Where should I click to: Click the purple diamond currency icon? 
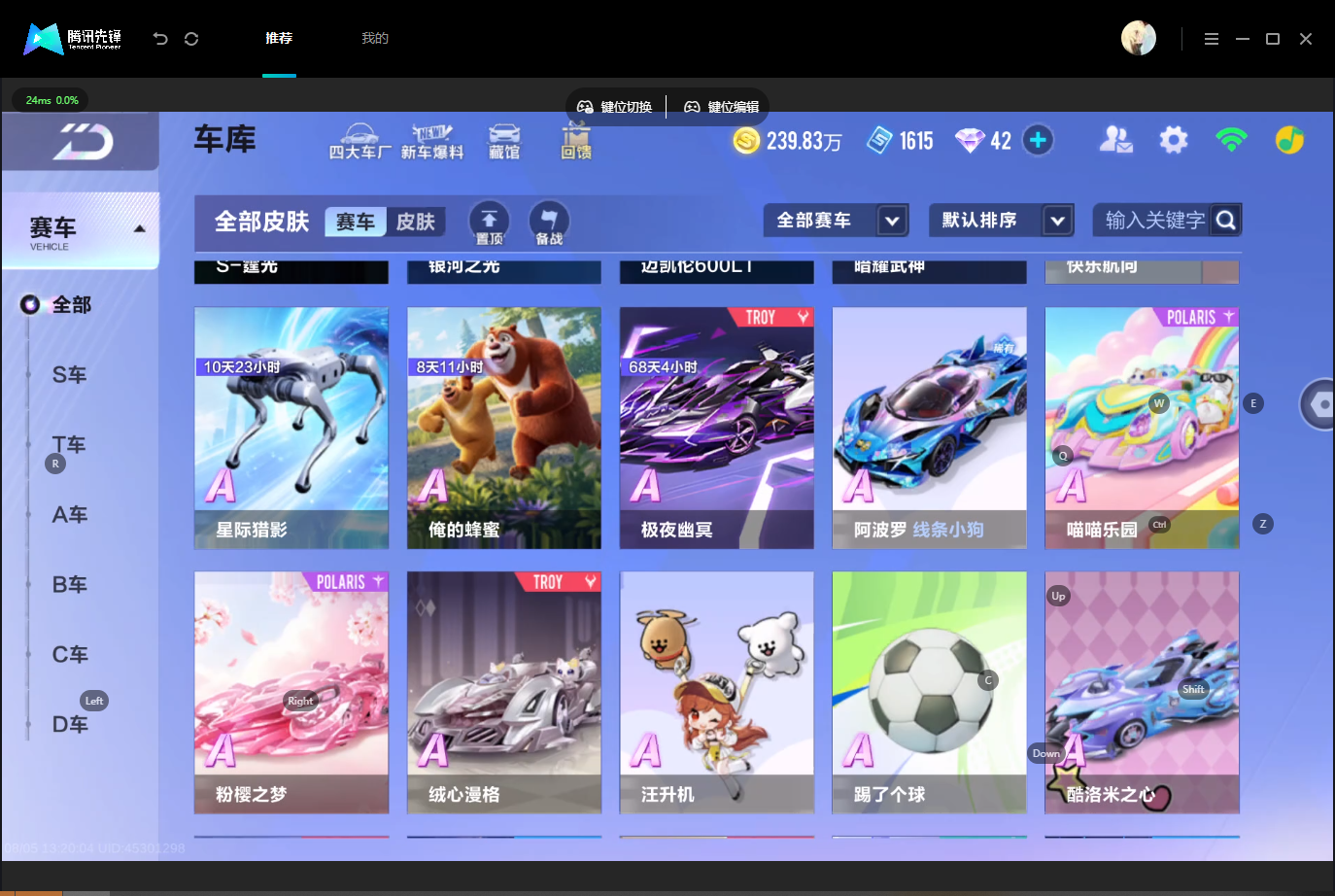pyautogui.click(x=970, y=141)
